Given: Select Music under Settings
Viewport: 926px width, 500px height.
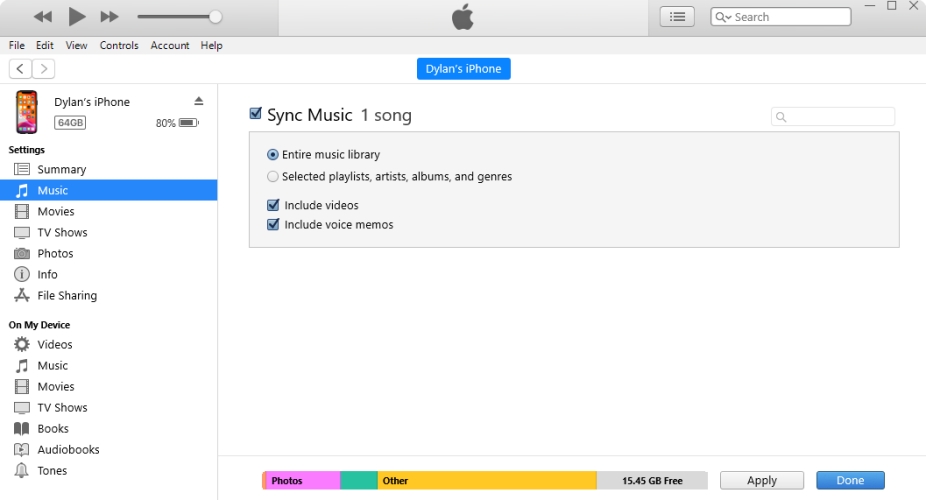Looking at the screenshot, I should pyautogui.click(x=109, y=190).
